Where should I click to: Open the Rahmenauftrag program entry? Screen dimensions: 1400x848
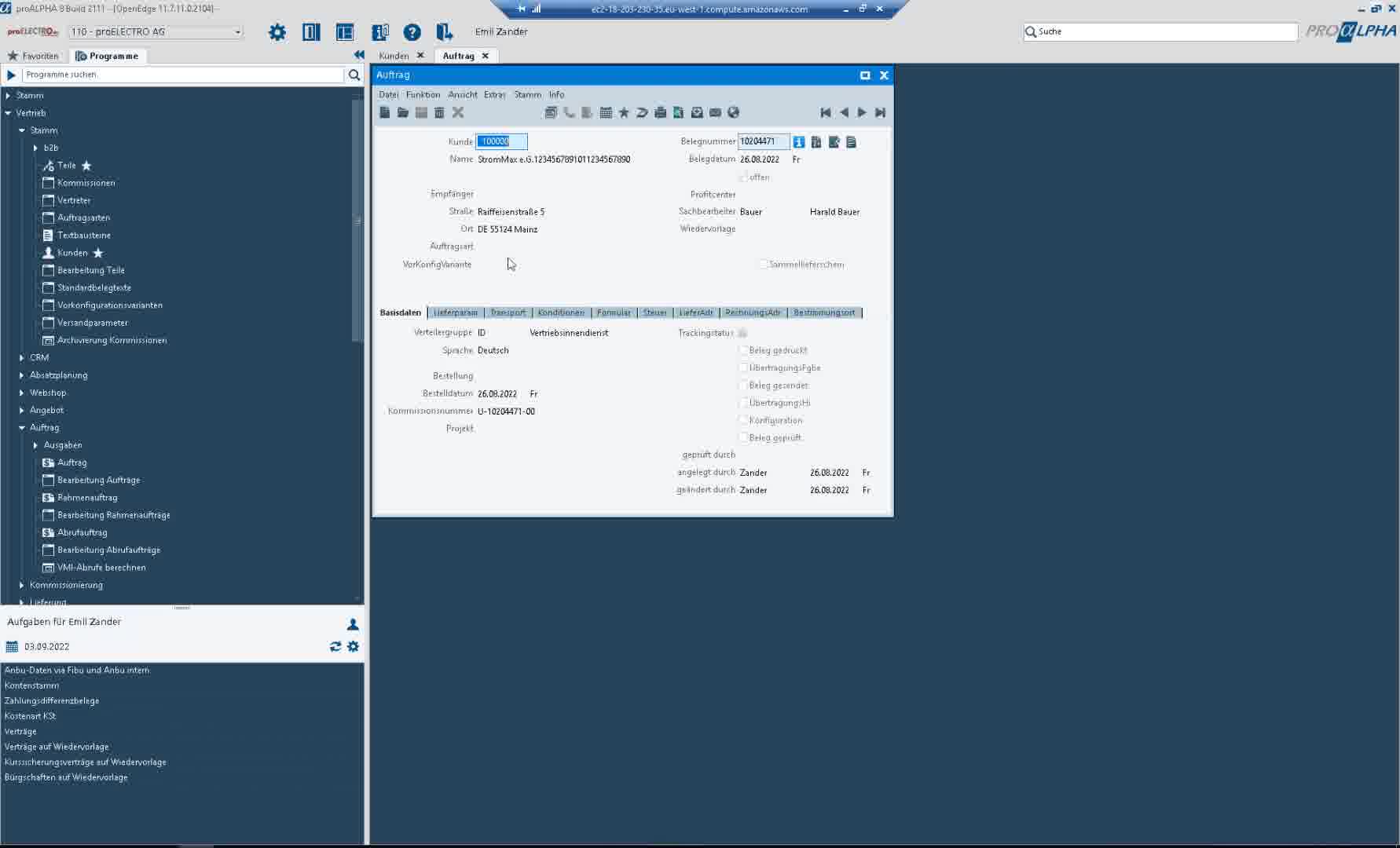point(87,498)
